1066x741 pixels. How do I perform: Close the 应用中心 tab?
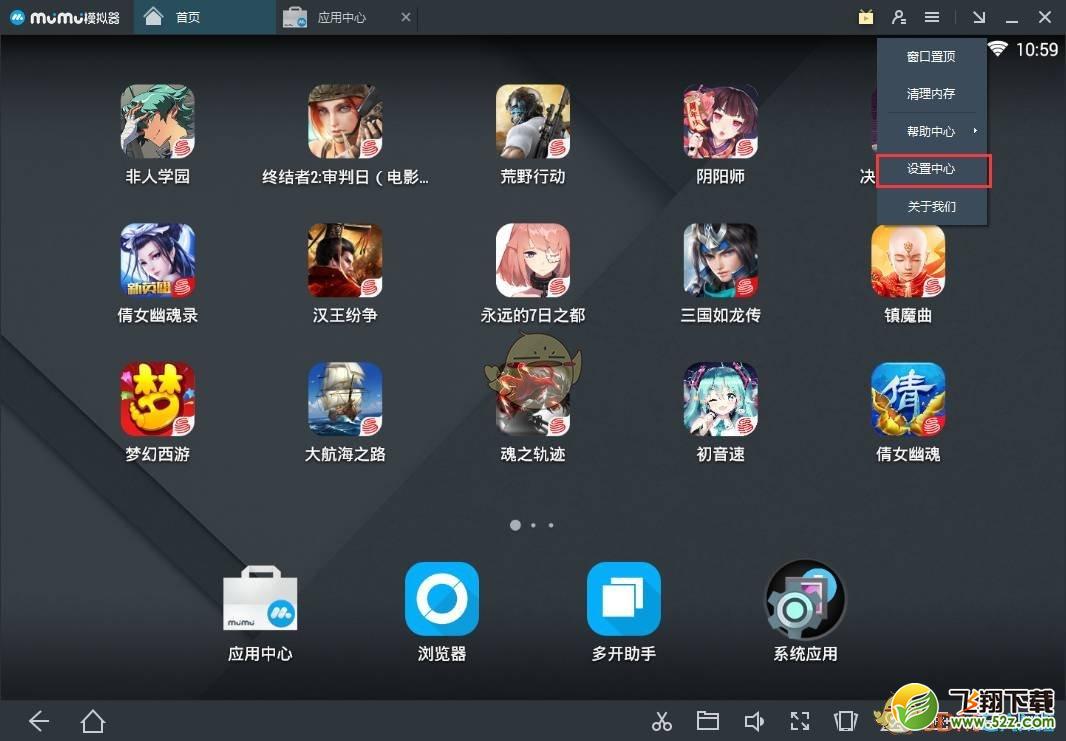405,17
